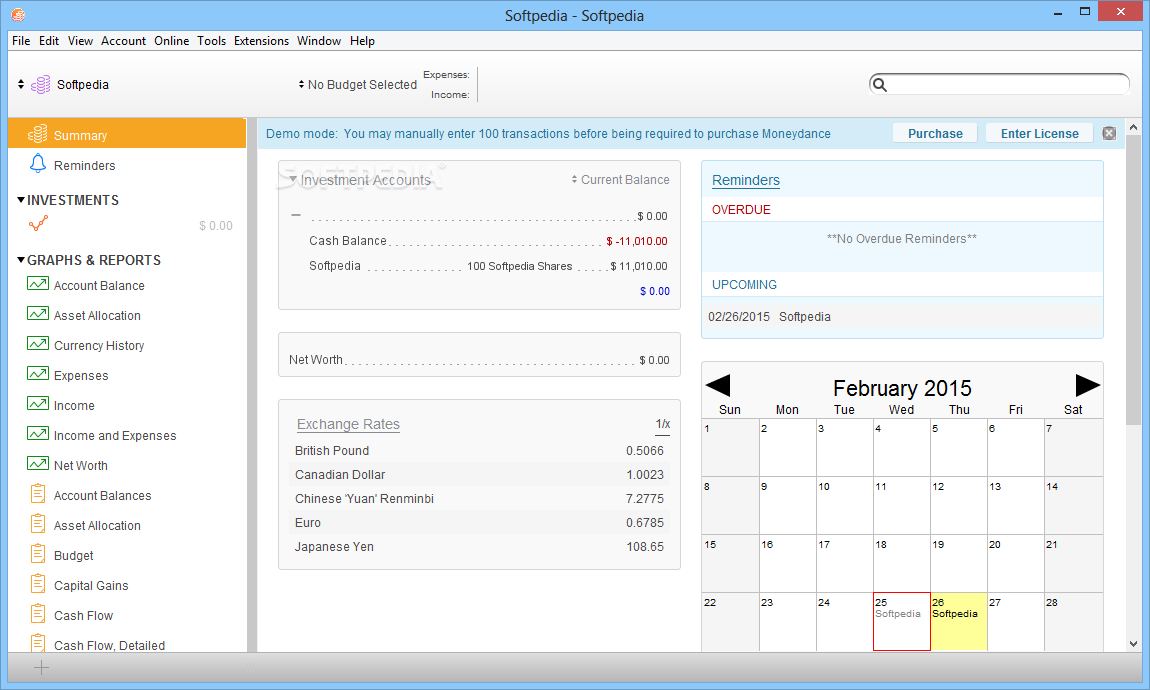
Task: Click the Expenses graph icon
Action: [37, 374]
